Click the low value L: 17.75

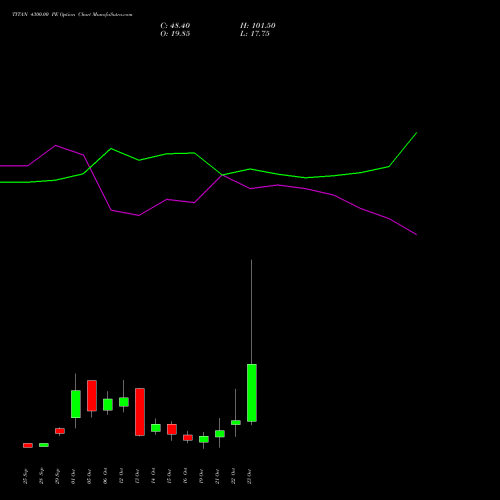(x=255, y=34)
